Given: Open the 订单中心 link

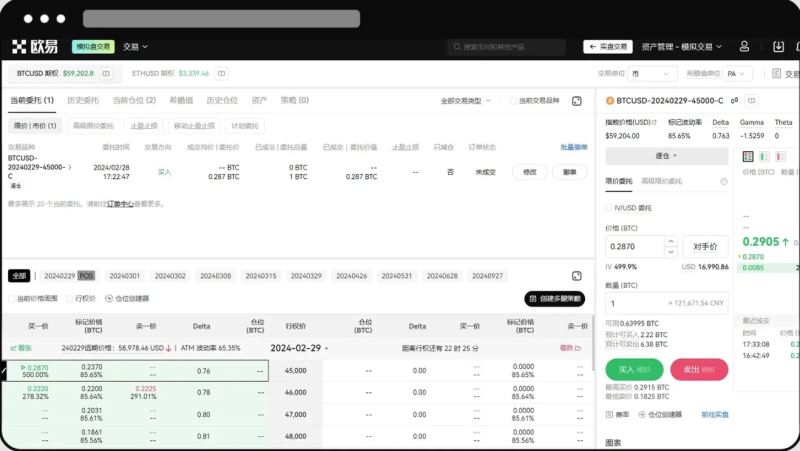Looking at the screenshot, I should 120,204.
